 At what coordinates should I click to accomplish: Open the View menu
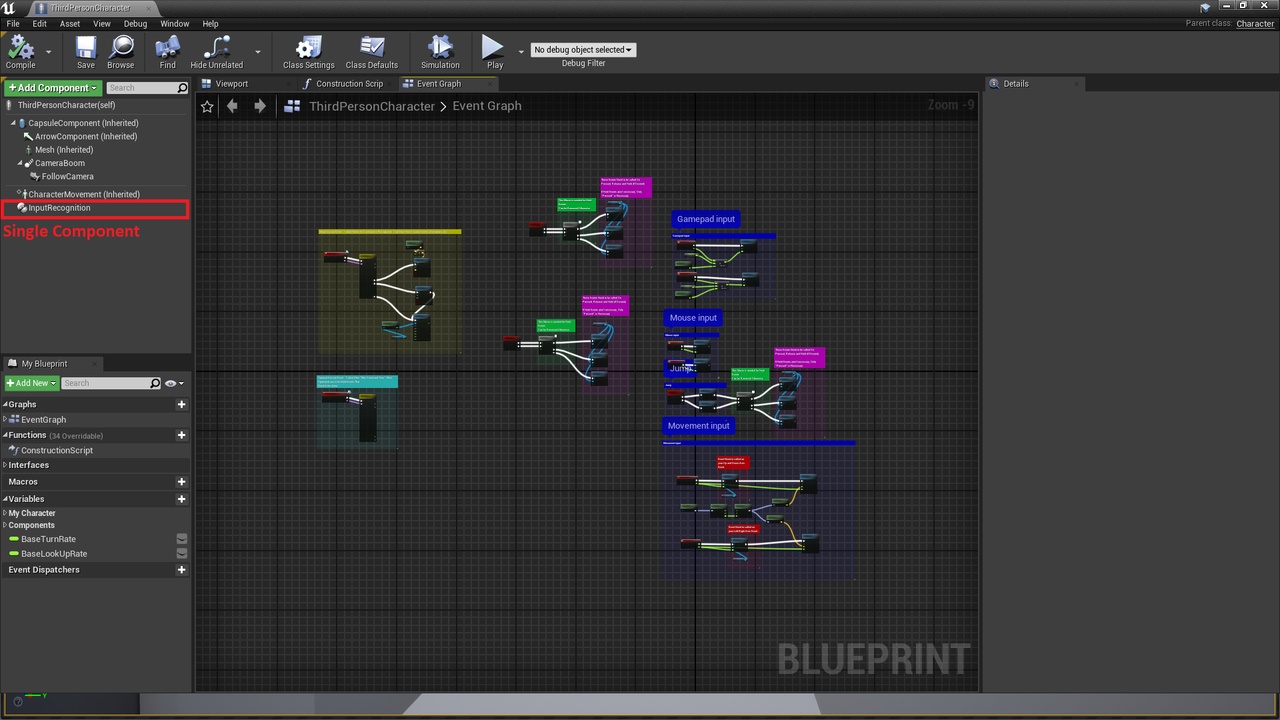pyautogui.click(x=102, y=23)
